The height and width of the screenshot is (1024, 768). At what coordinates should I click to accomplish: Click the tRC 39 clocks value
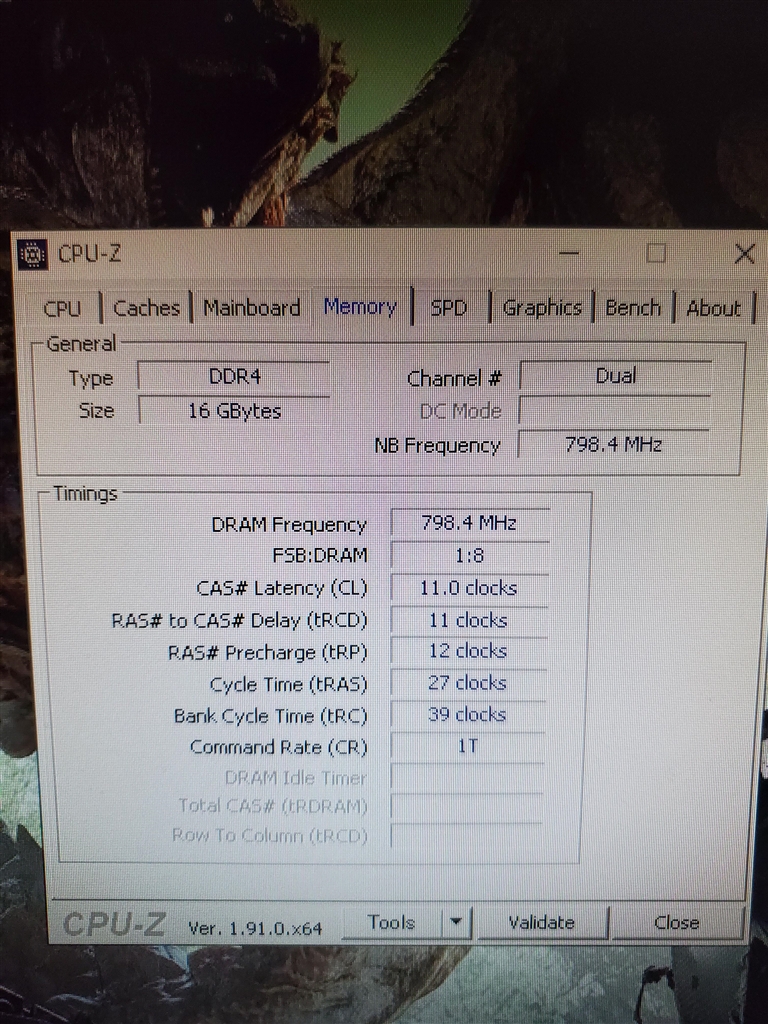pos(468,714)
